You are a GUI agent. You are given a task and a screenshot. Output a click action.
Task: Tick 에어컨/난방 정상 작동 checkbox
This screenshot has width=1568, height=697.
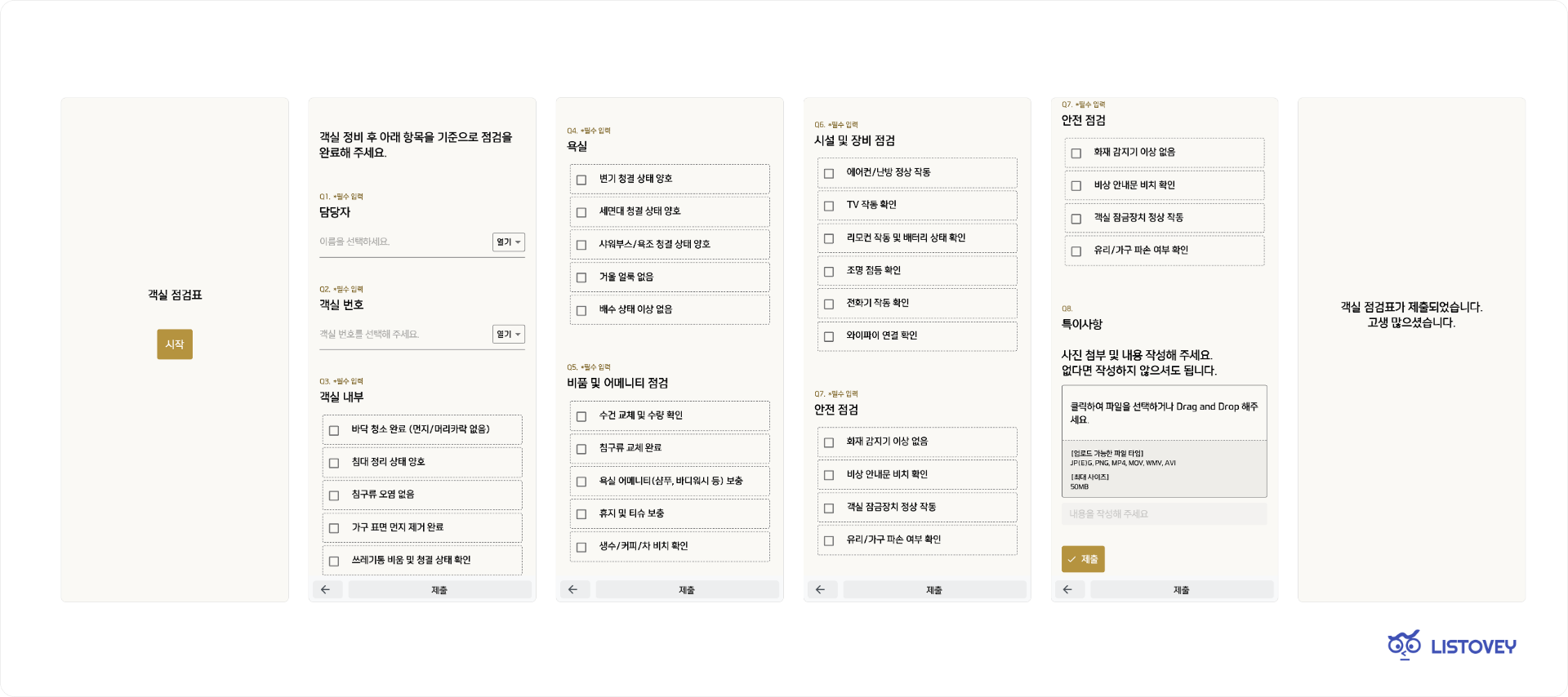tap(829, 173)
